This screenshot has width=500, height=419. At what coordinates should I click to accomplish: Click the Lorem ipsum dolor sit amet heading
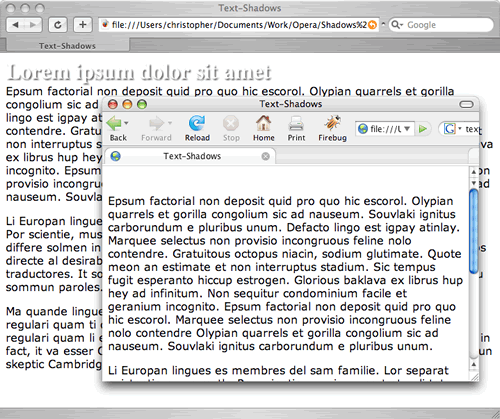[x=139, y=73]
